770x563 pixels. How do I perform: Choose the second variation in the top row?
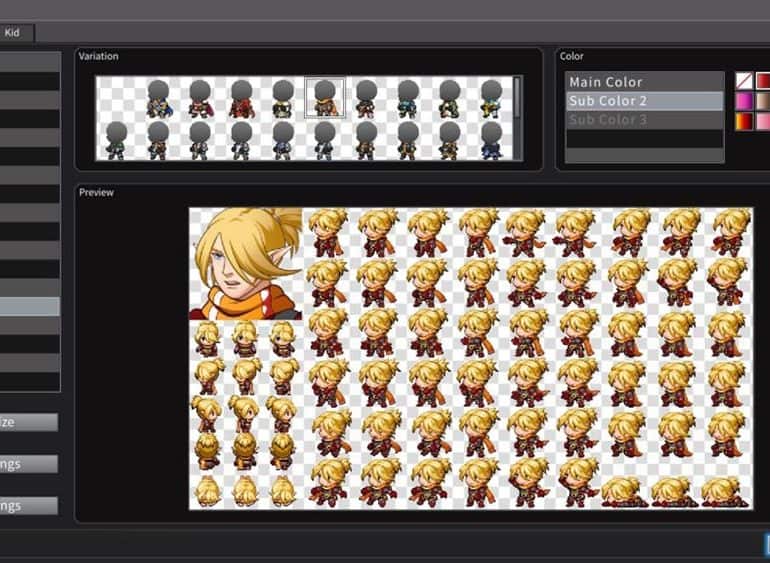point(200,98)
